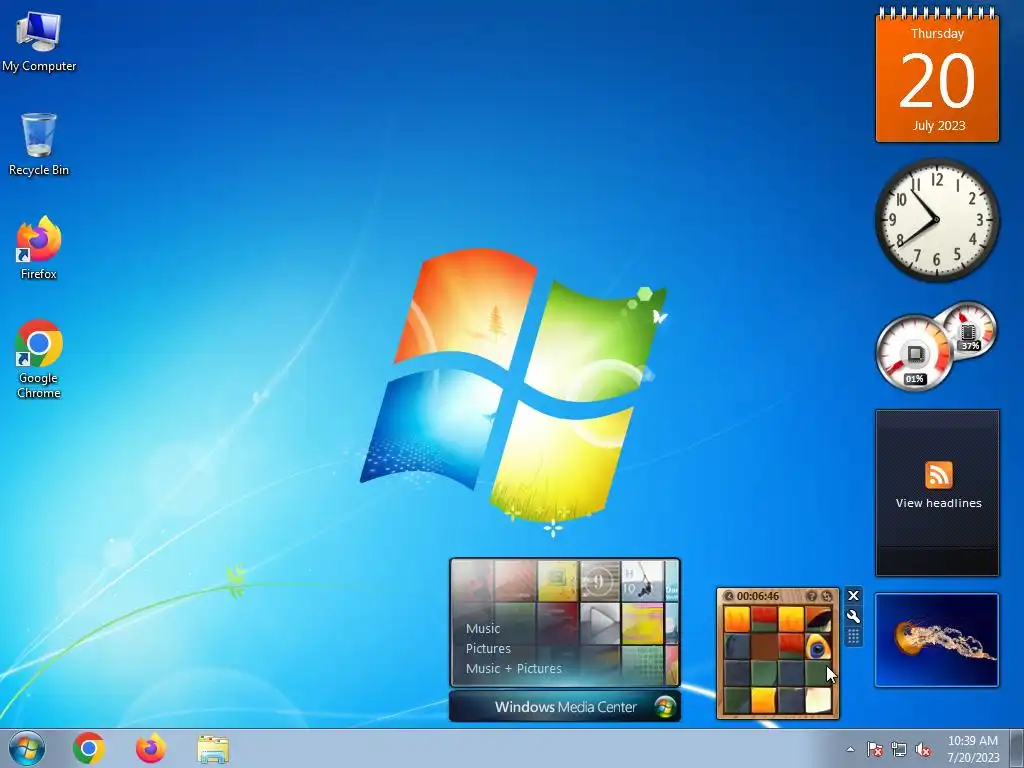The height and width of the screenshot is (768, 1024).
Task: Launch Chrome from the taskbar
Action: pos(89,748)
